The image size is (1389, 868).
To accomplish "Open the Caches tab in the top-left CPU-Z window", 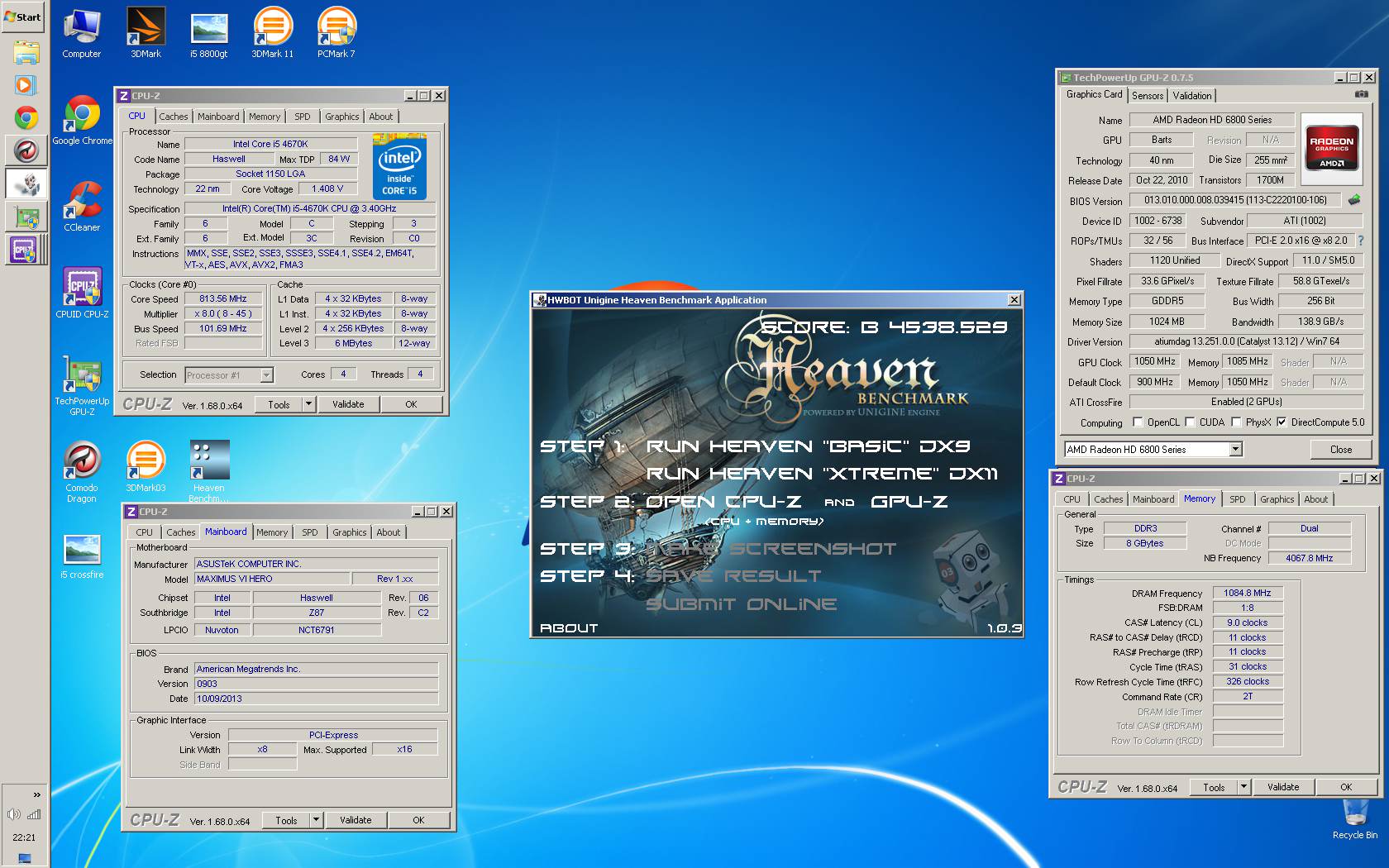I will [x=174, y=117].
